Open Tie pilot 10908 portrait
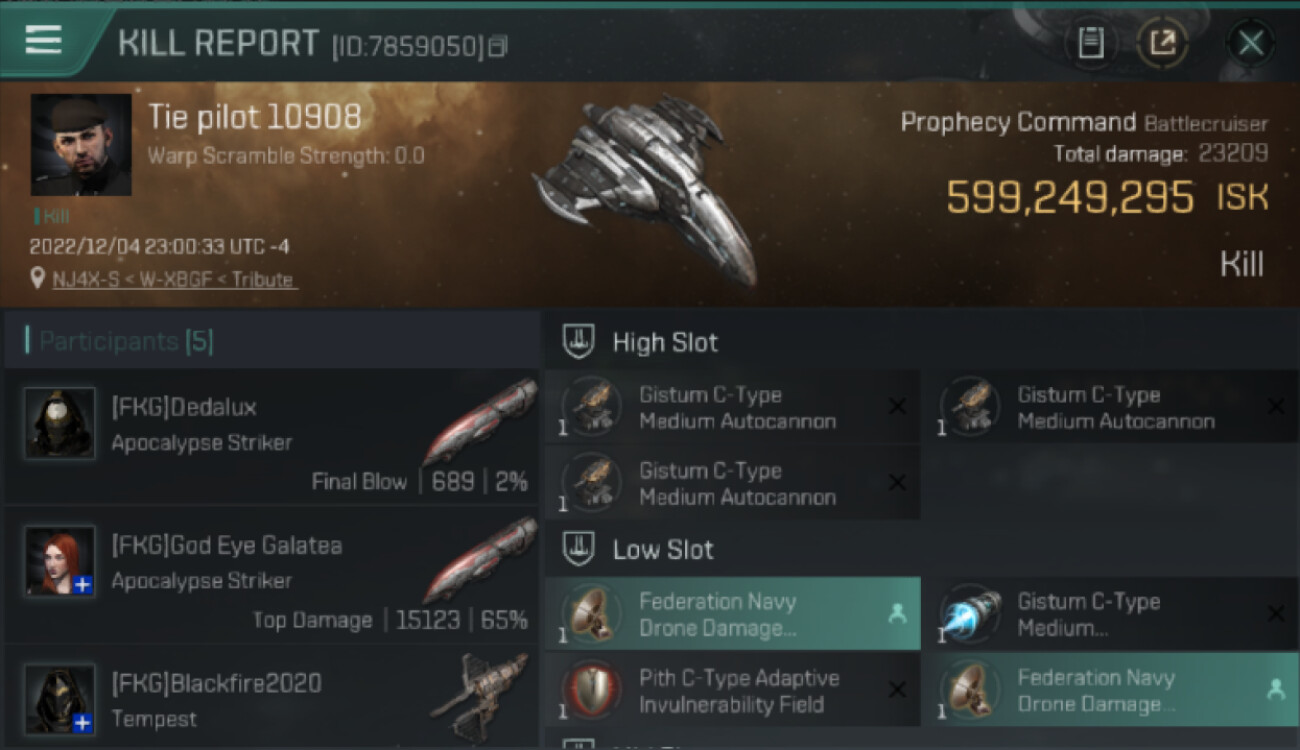Viewport: 1300px width, 750px height. (x=81, y=145)
